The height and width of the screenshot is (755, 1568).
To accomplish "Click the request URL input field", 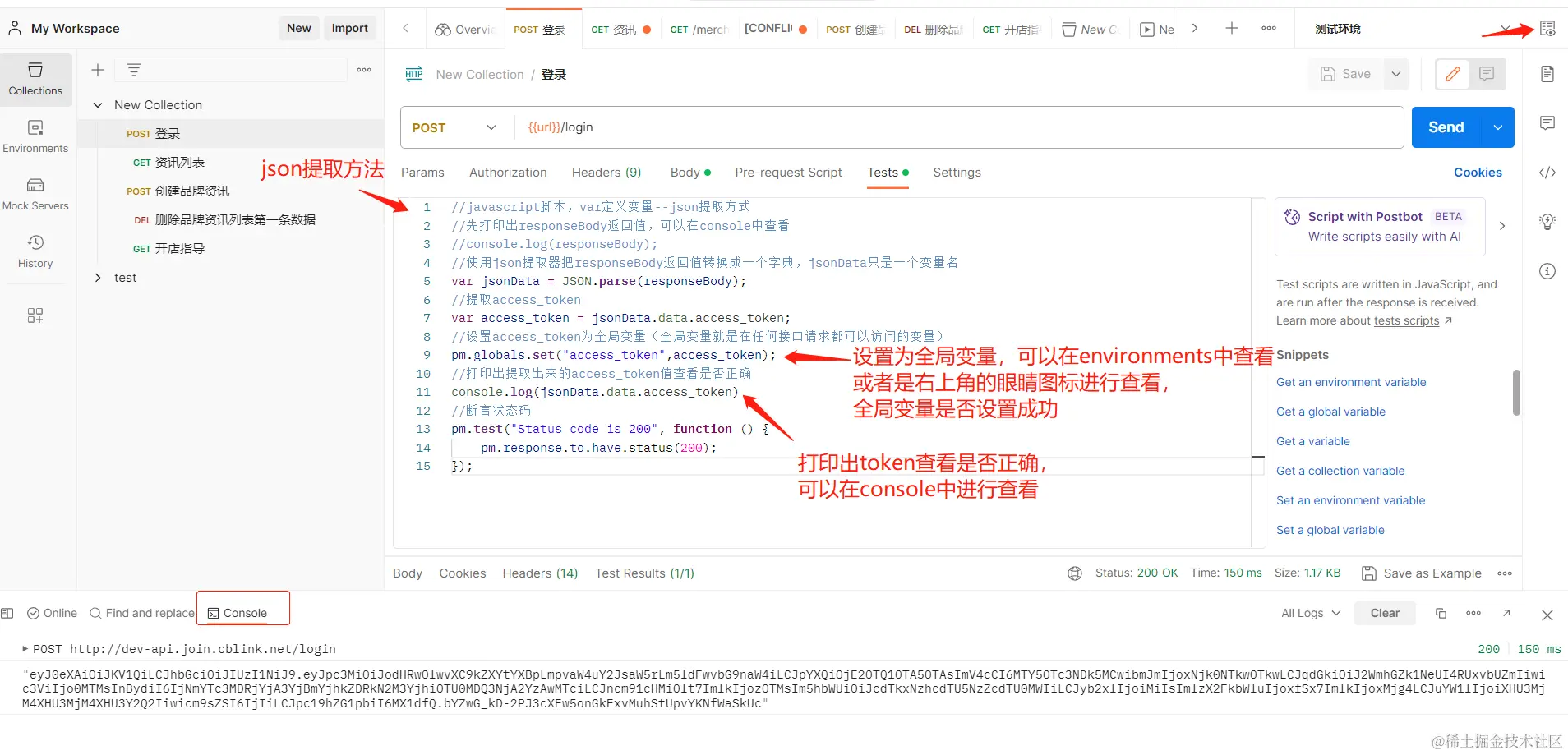I will pos(959,127).
